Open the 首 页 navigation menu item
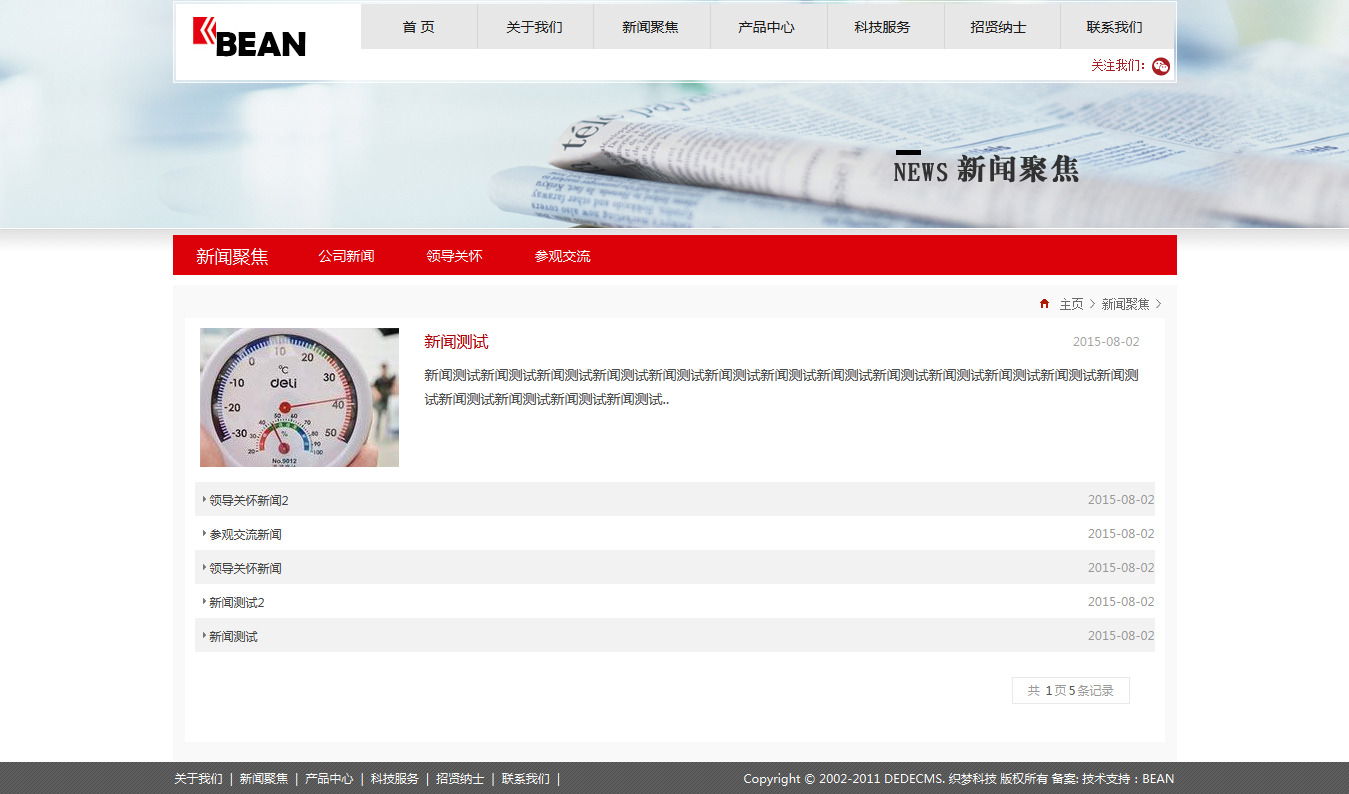Image resolution: width=1349 pixels, height=794 pixels. click(x=419, y=27)
